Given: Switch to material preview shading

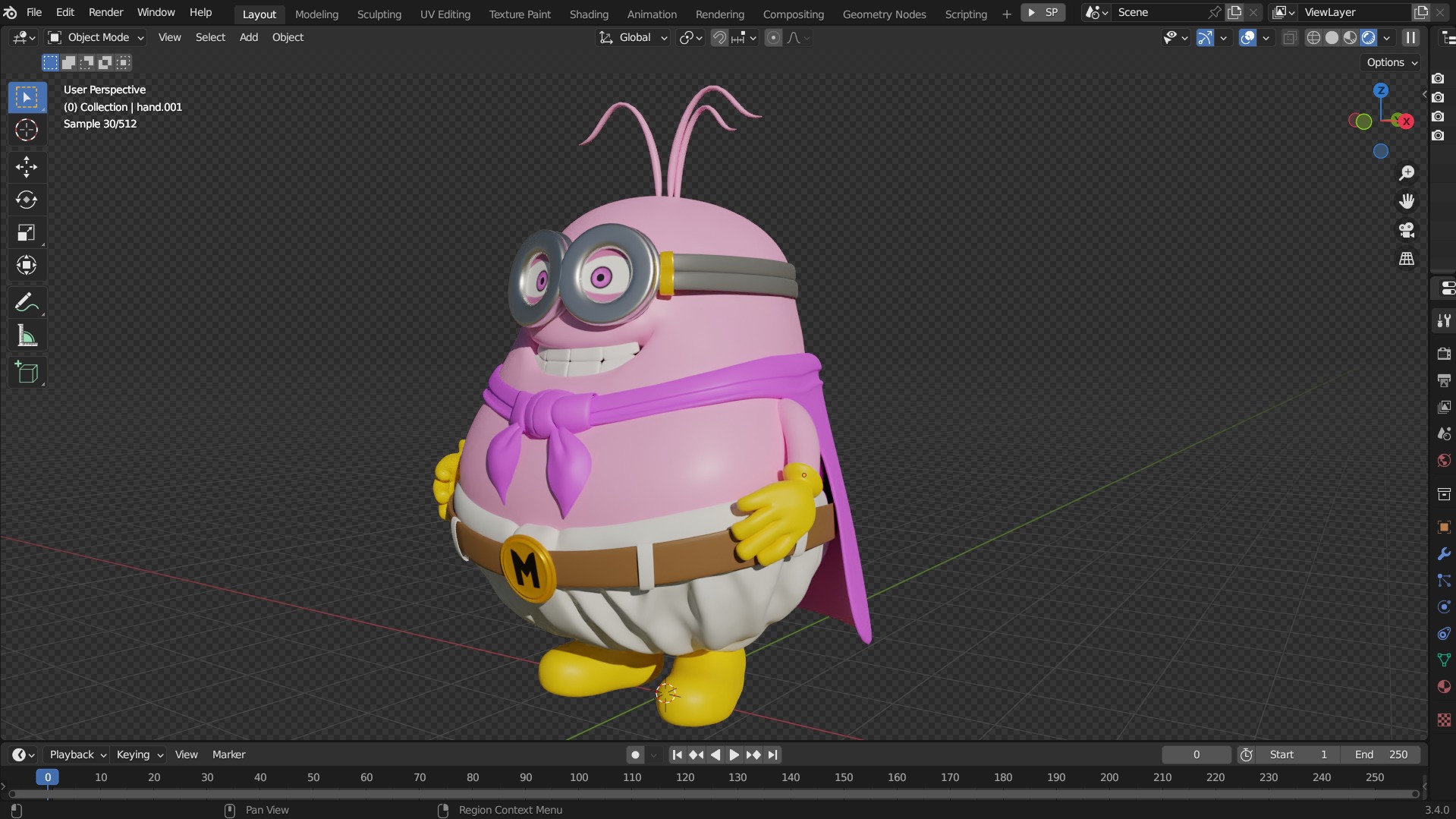Looking at the screenshot, I should (x=1350, y=37).
